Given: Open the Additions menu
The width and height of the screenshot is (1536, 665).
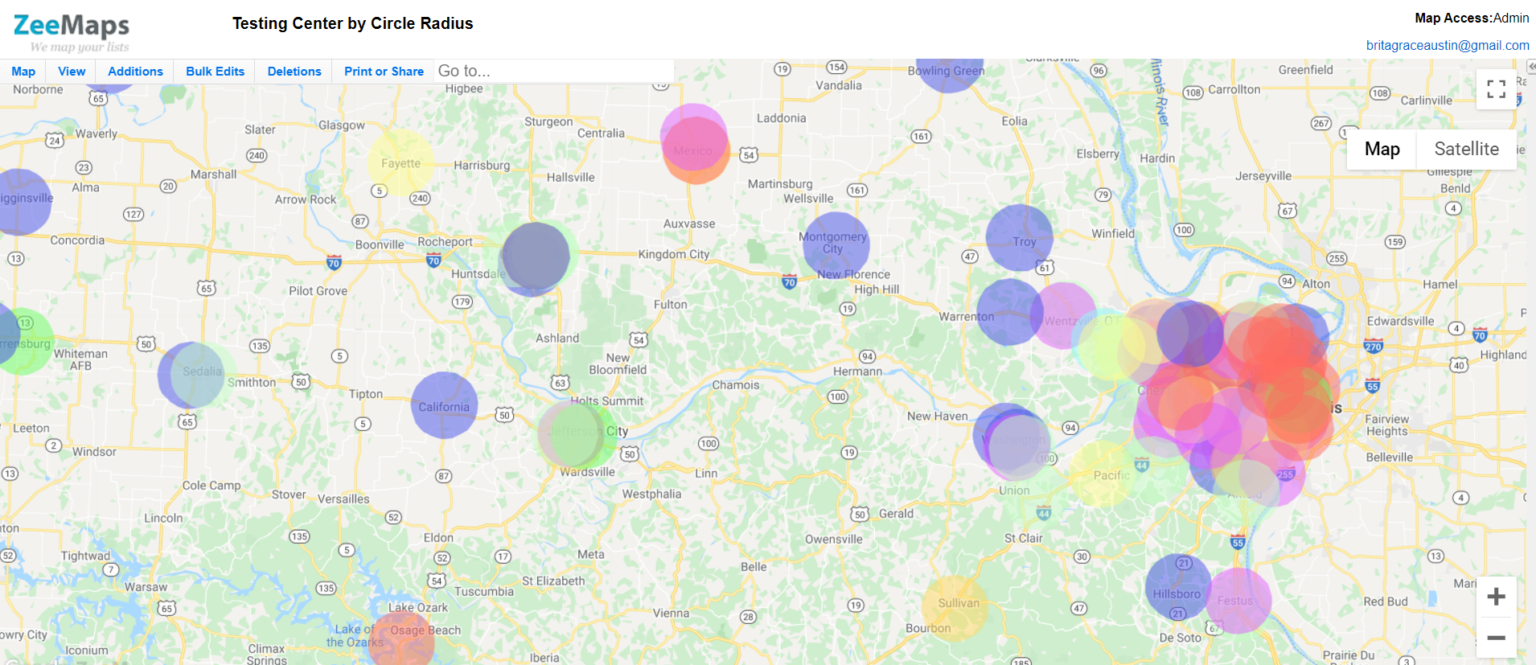Looking at the screenshot, I should pos(134,71).
